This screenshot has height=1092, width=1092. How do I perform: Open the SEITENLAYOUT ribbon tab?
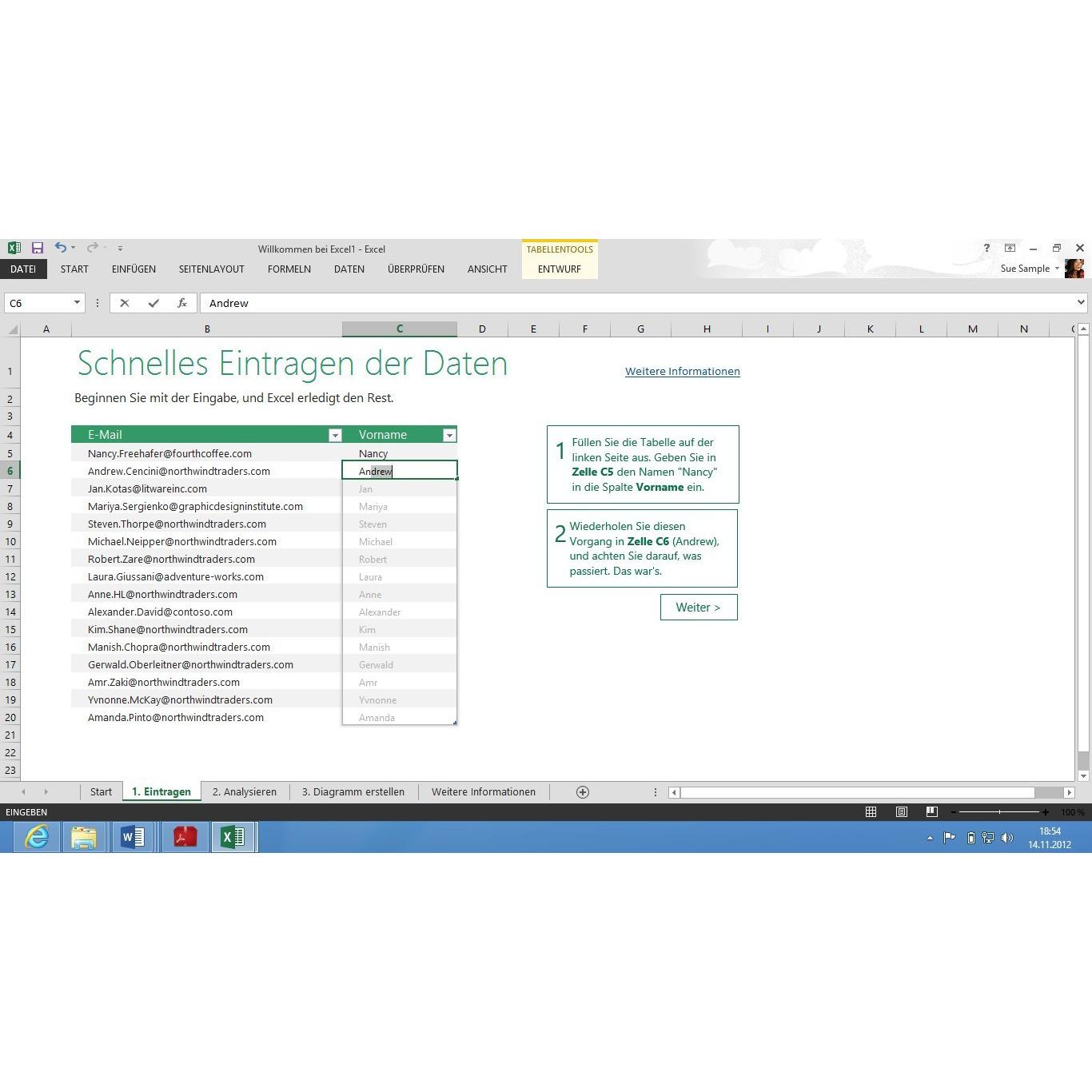tap(212, 269)
